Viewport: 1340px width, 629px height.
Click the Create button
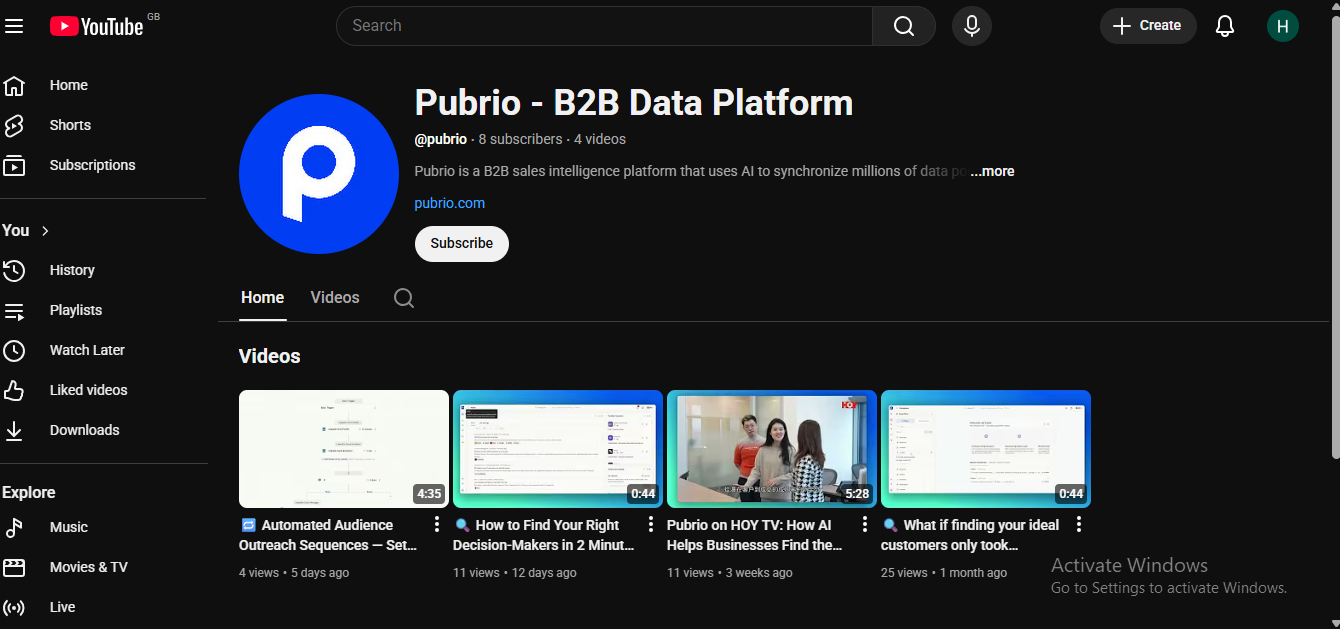1147,25
